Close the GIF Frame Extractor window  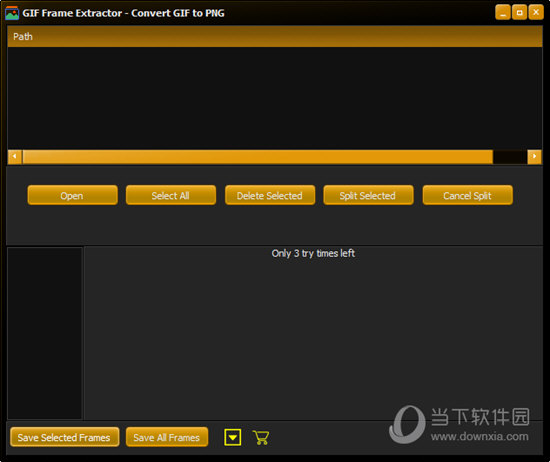click(x=536, y=13)
